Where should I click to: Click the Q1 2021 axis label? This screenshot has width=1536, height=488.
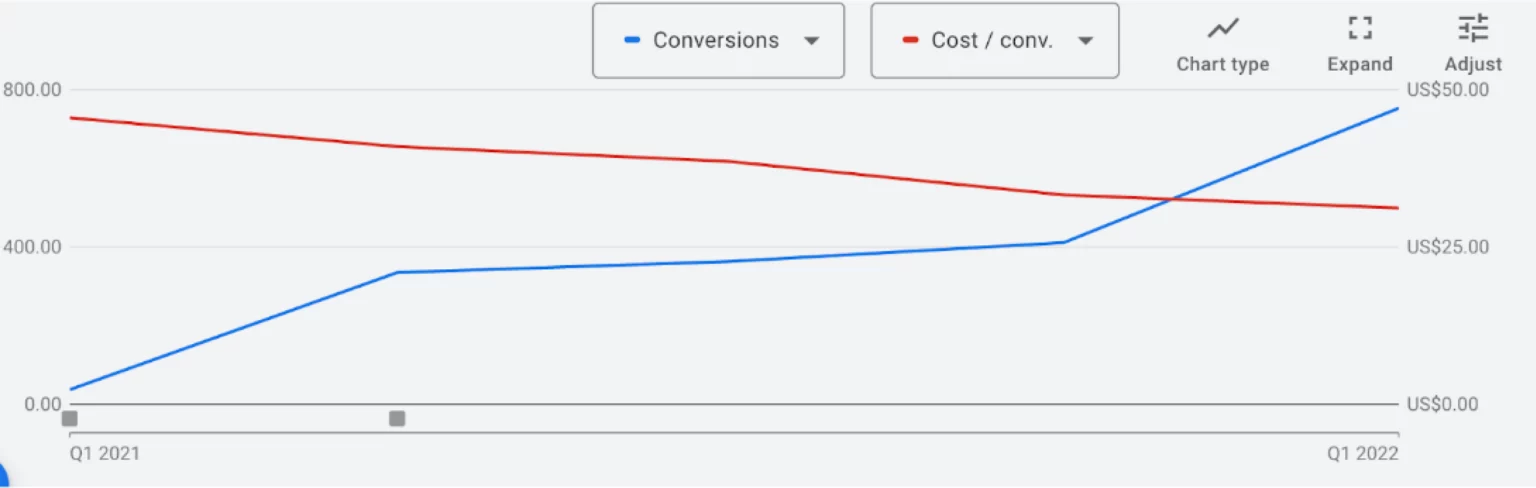[x=104, y=454]
